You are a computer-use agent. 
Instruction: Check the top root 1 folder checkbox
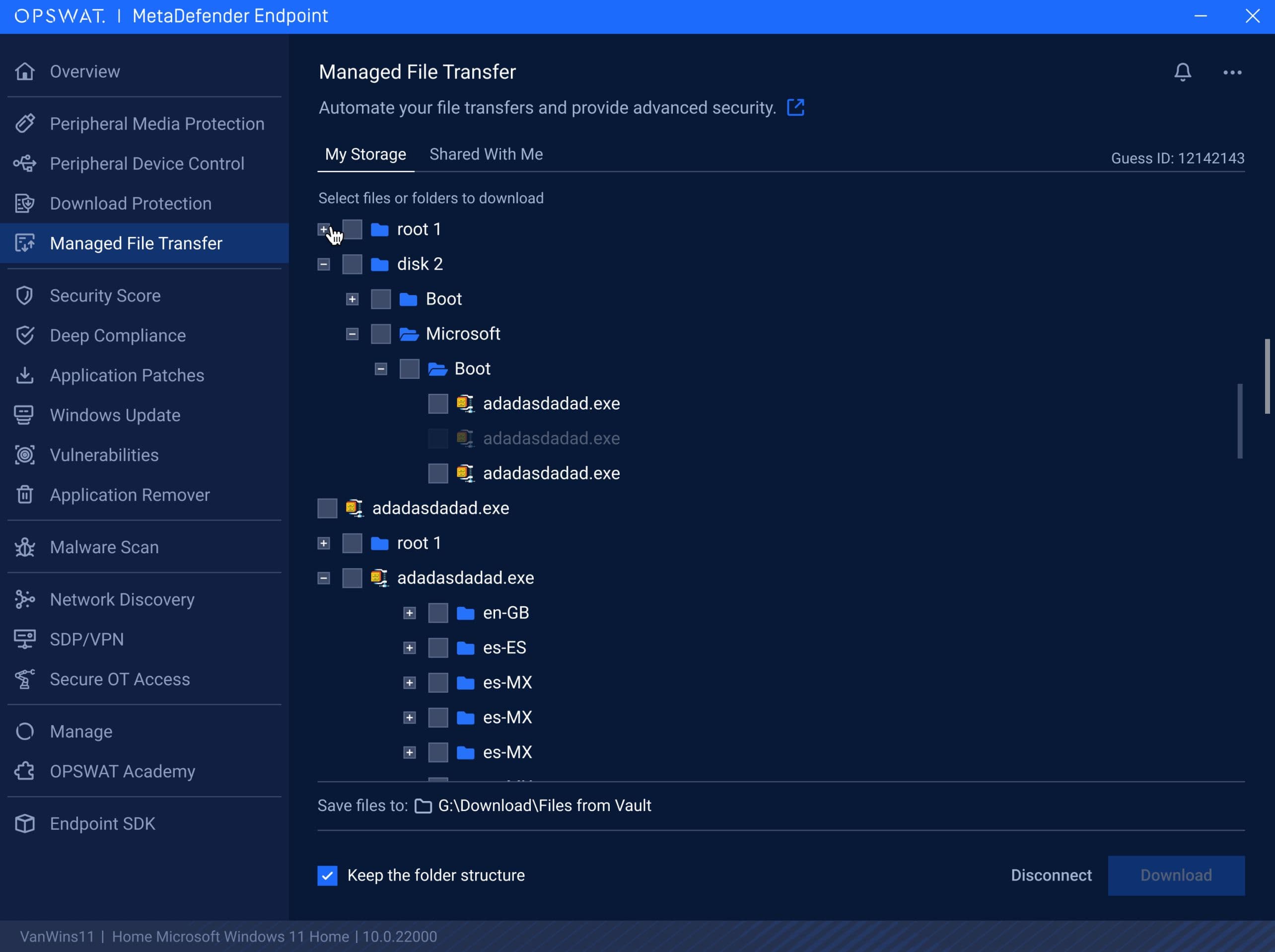point(352,229)
